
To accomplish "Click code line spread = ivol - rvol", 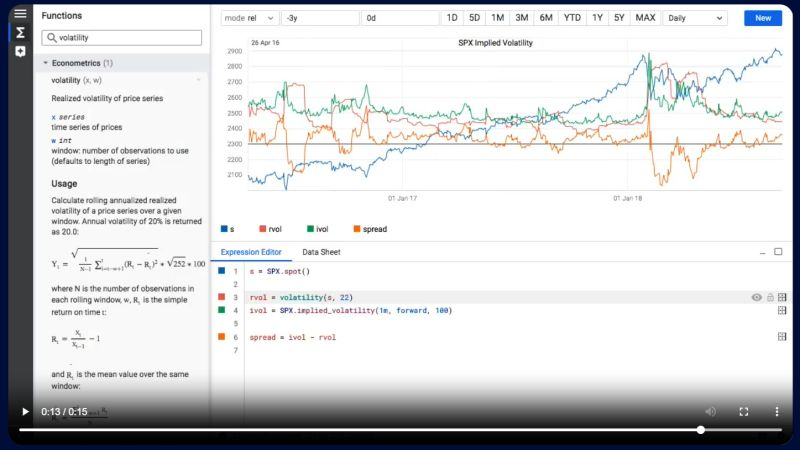I will click(292, 337).
